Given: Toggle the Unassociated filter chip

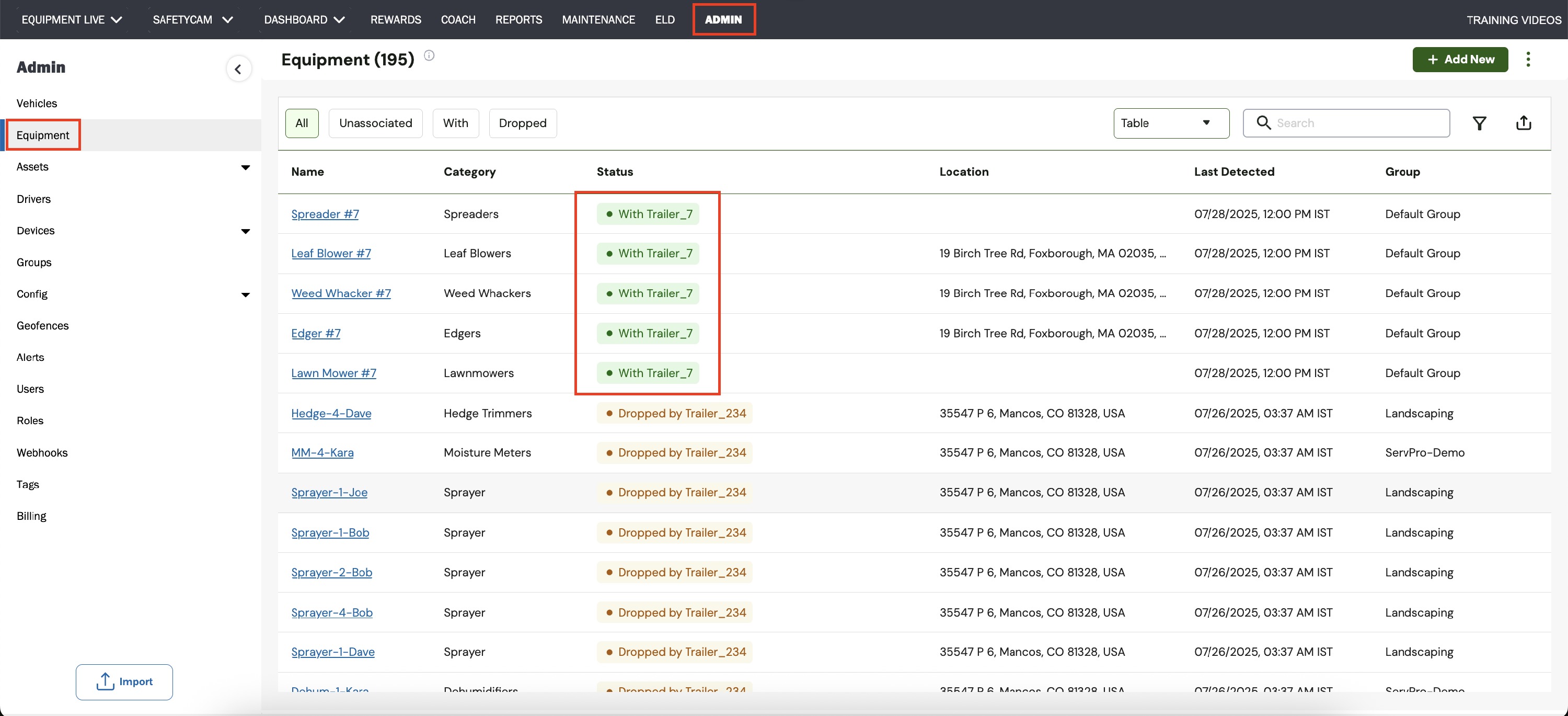Looking at the screenshot, I should [x=376, y=123].
